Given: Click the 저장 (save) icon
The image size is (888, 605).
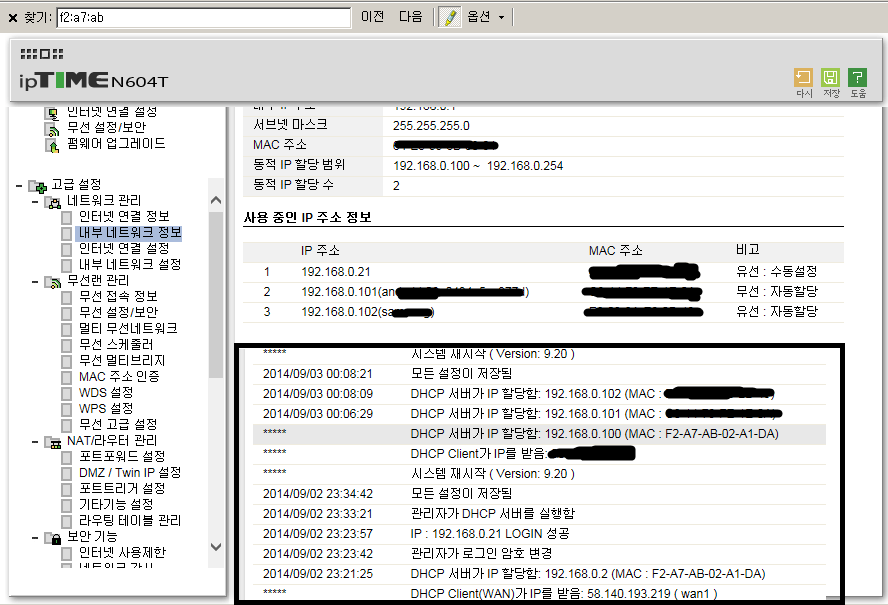Looking at the screenshot, I should pyautogui.click(x=830, y=77).
